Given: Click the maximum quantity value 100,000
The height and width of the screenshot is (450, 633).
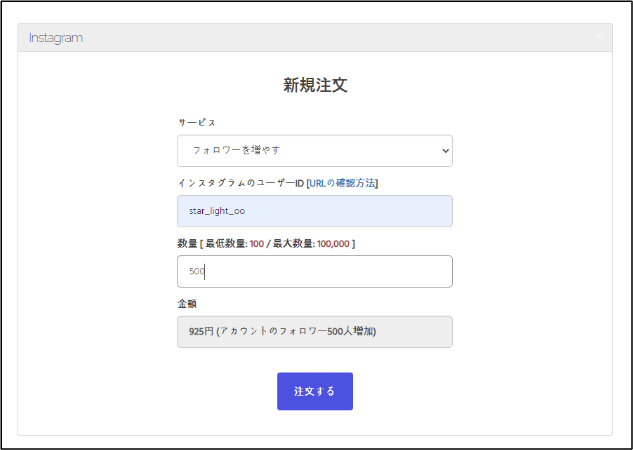Looking at the screenshot, I should click(x=333, y=244).
